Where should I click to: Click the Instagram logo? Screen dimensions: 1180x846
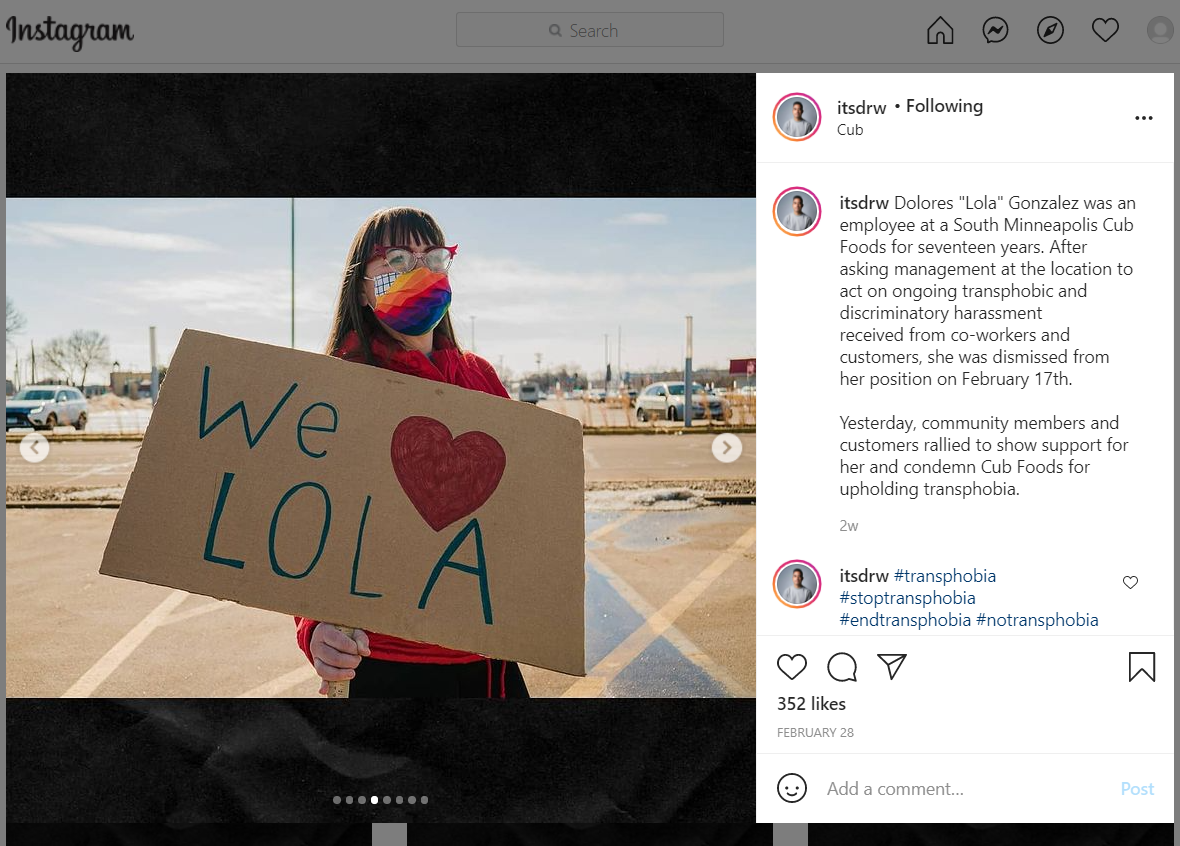[x=69, y=32]
